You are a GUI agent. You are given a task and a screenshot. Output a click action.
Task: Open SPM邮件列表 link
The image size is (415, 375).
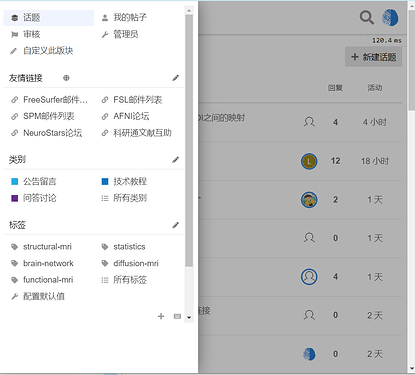coord(43,116)
